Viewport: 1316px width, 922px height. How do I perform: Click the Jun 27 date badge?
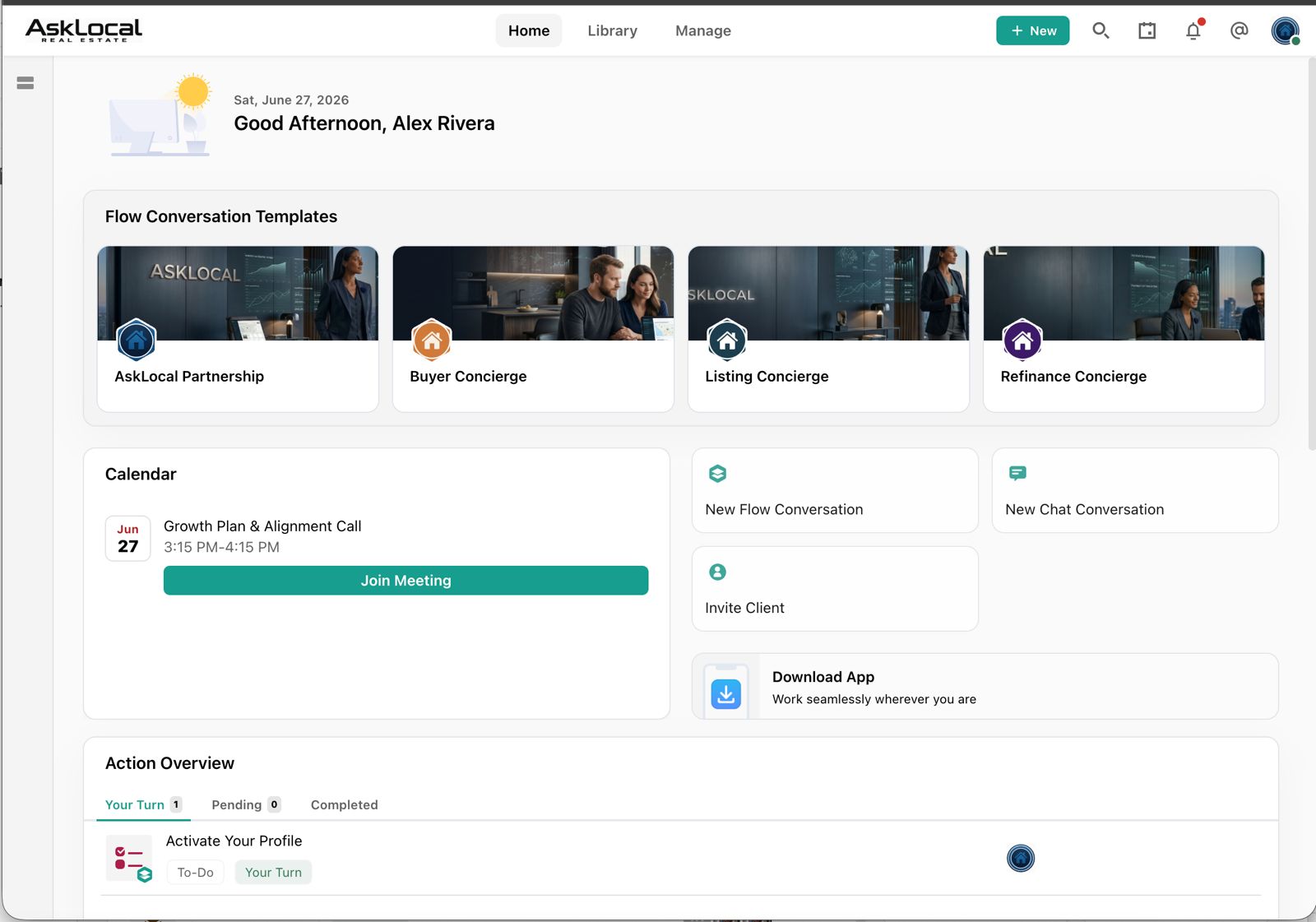point(128,539)
